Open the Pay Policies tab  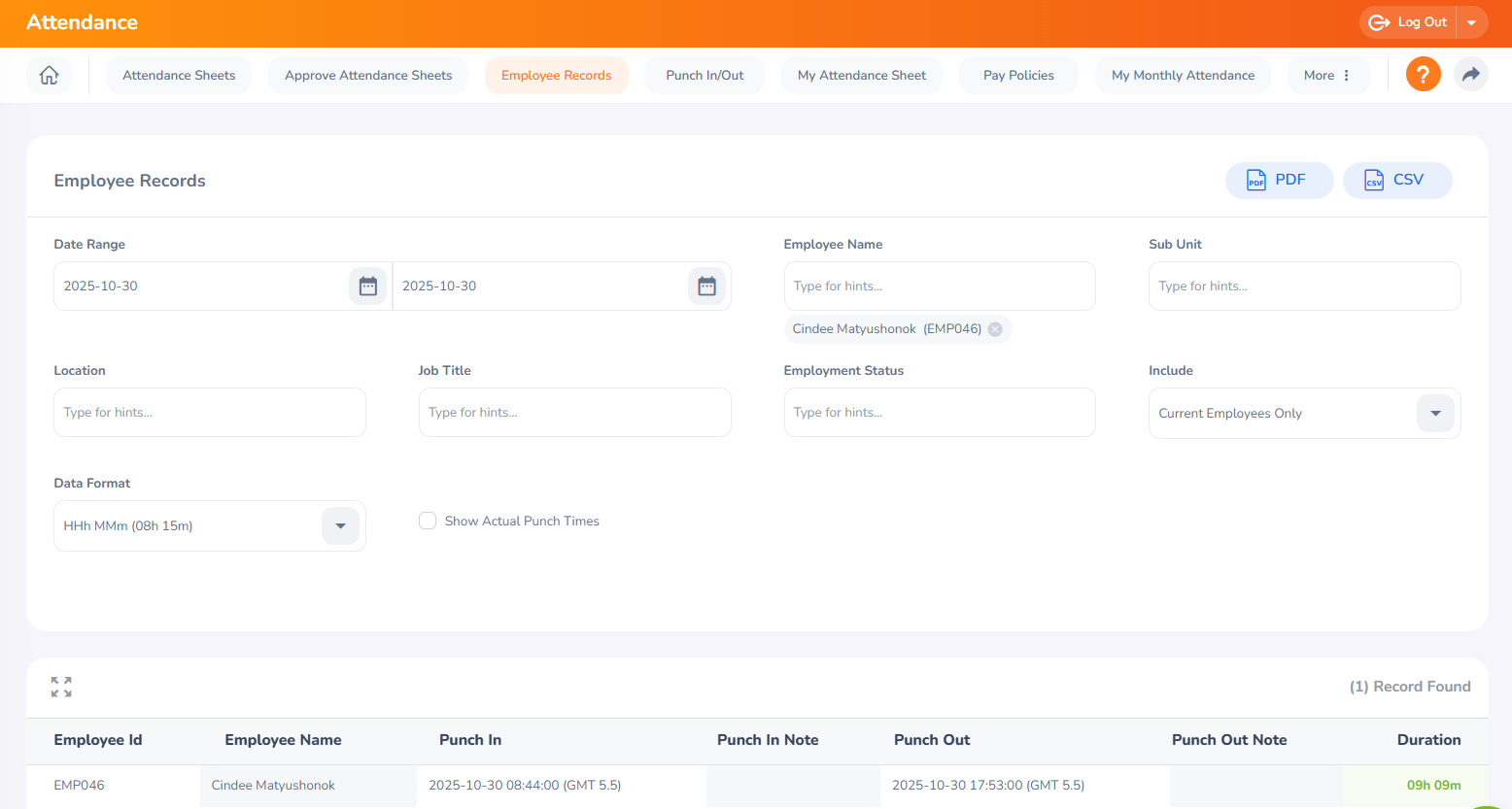point(1017,75)
